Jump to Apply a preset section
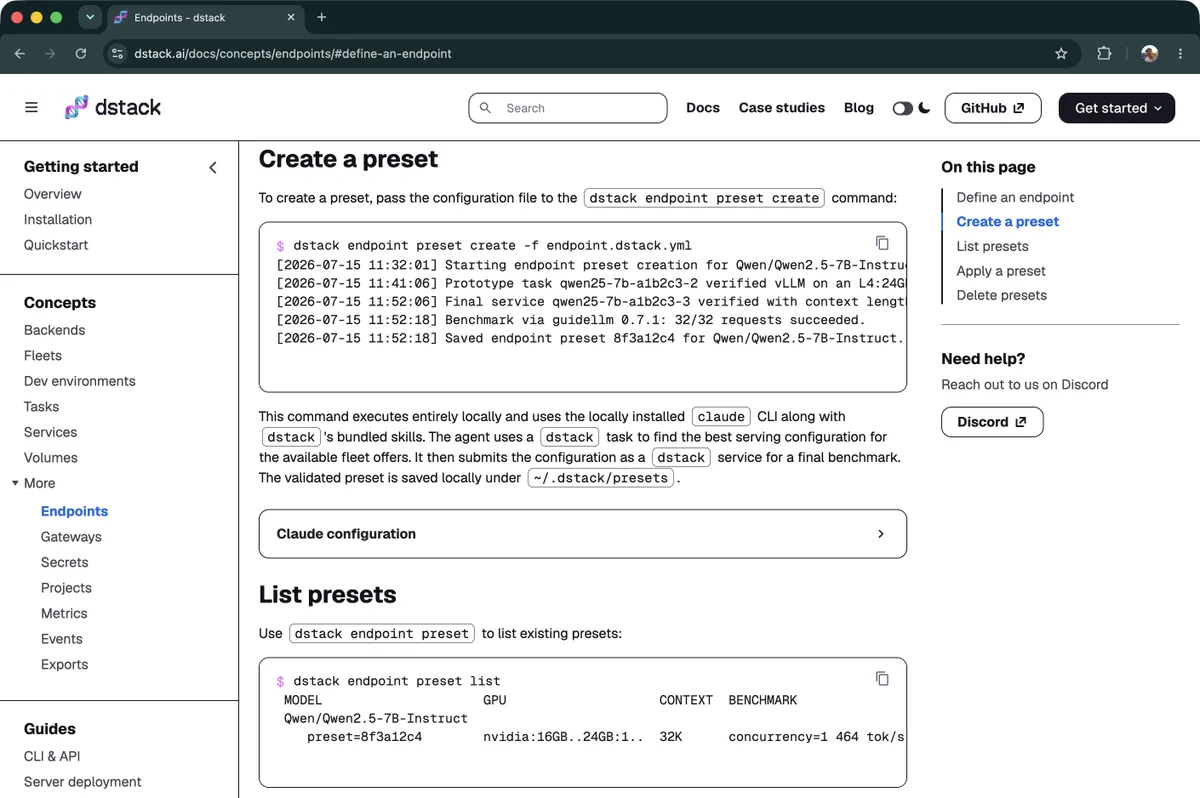Viewport: 1200px width, 798px height. (1001, 271)
